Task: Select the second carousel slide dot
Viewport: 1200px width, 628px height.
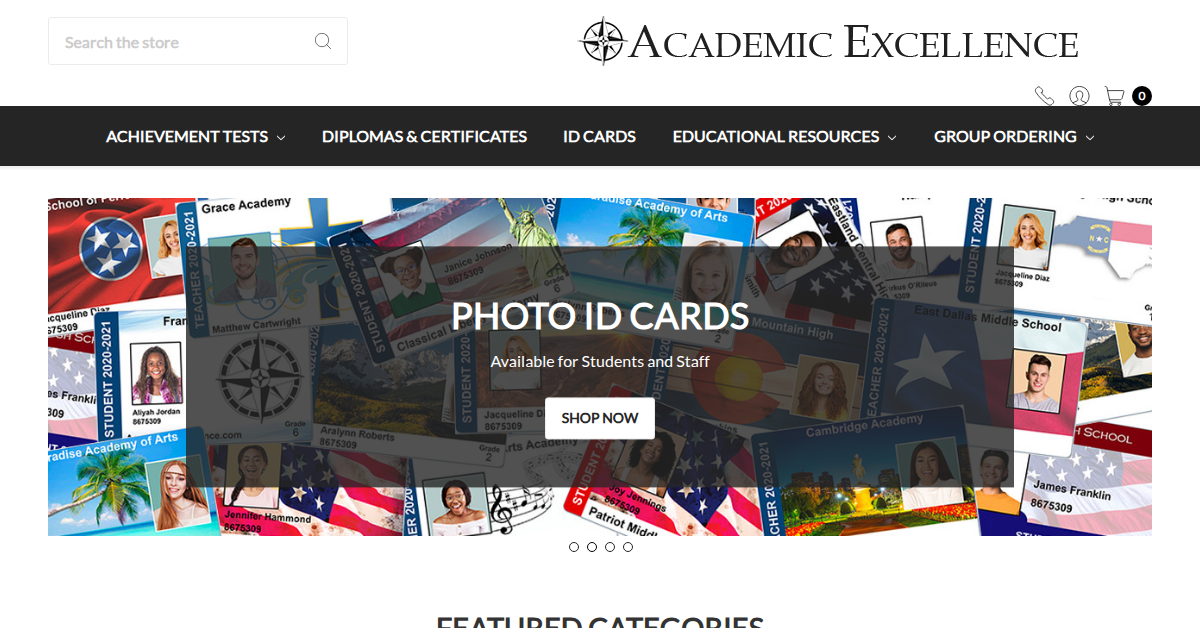Action: (592, 547)
